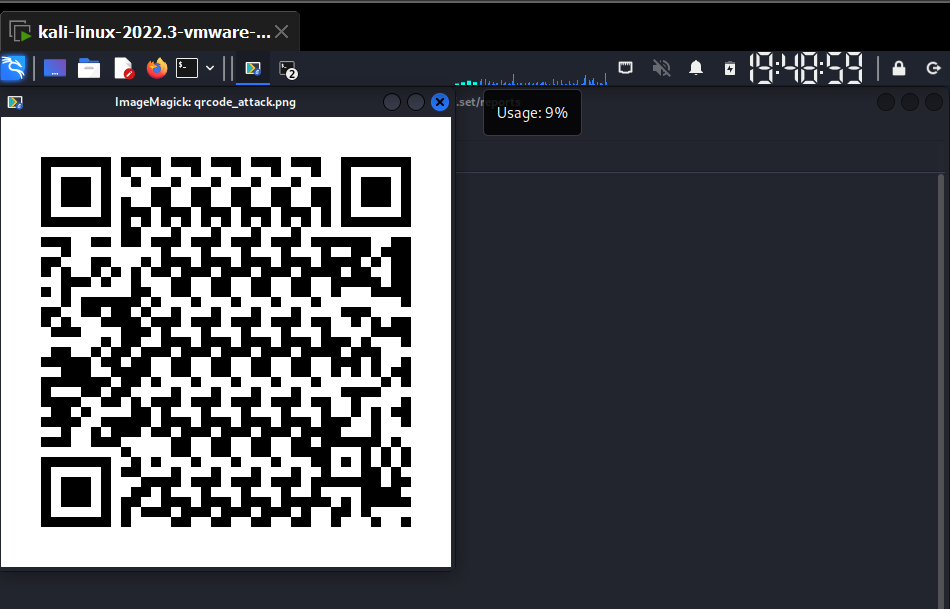
Task: Open the terminal emulator launcher
Action: tap(187, 68)
